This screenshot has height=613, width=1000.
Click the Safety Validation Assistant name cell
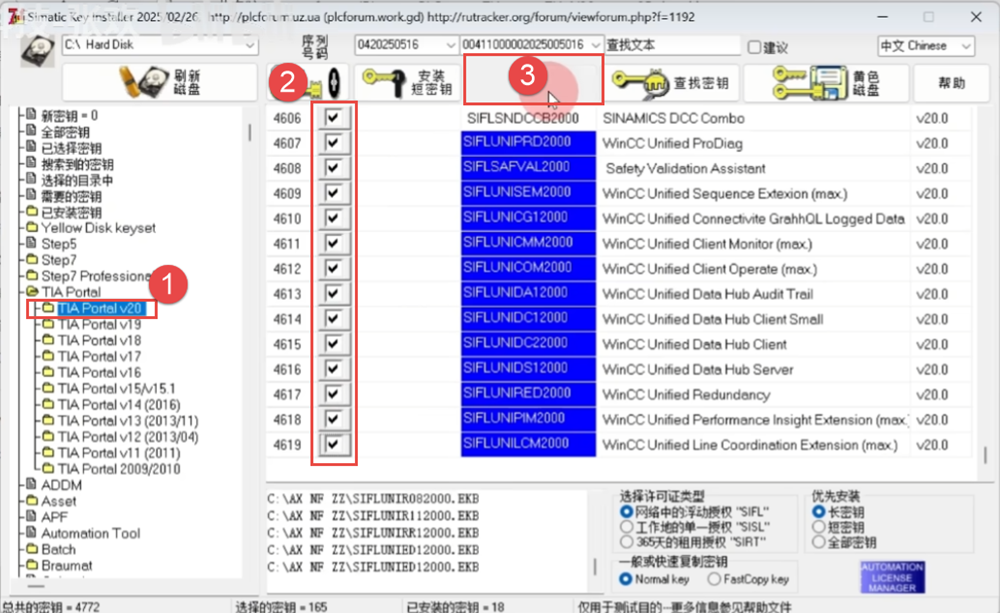click(686, 168)
